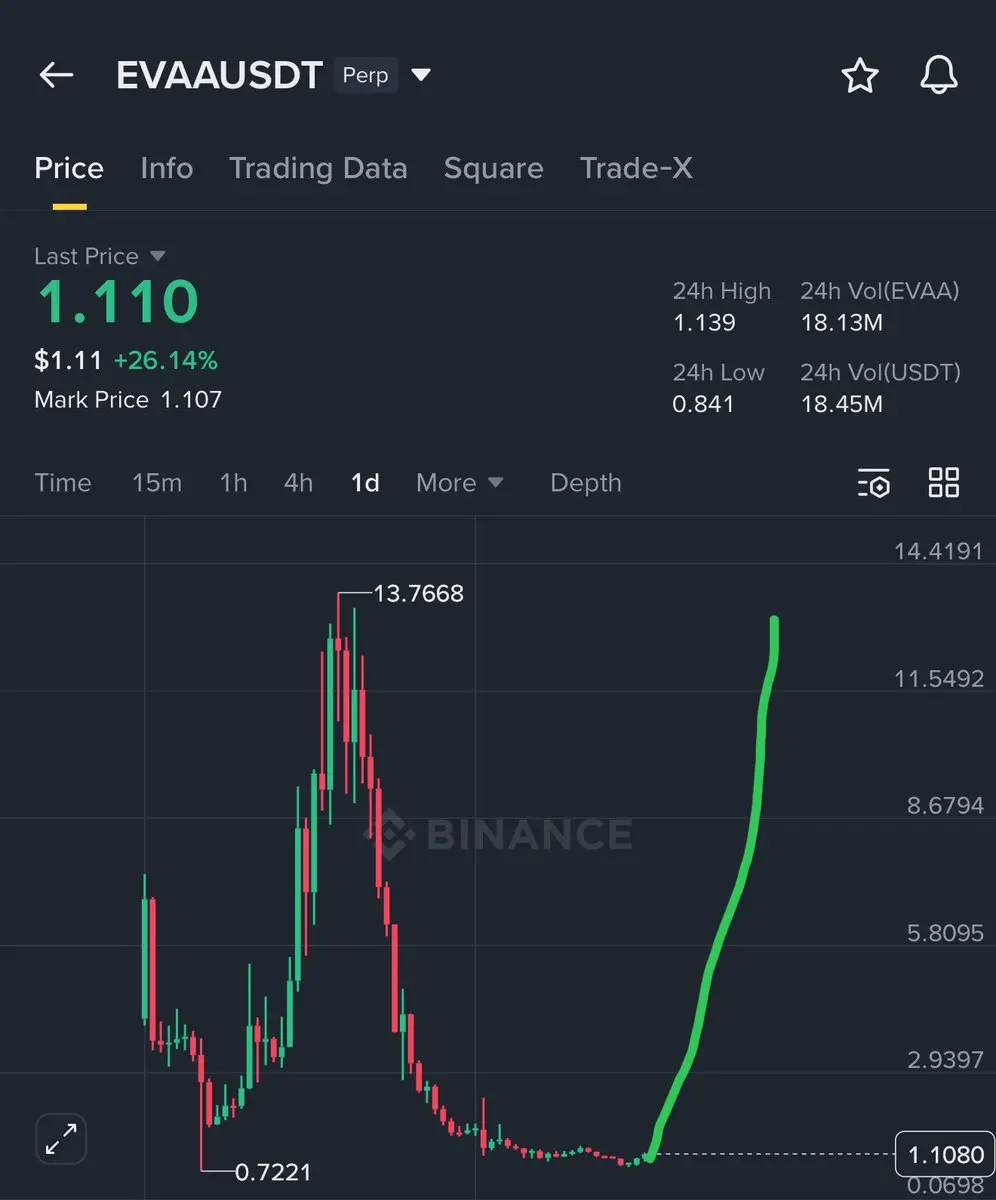Tap the 0.7221 chart low label
This screenshot has height=1200, width=996.
click(x=272, y=1171)
